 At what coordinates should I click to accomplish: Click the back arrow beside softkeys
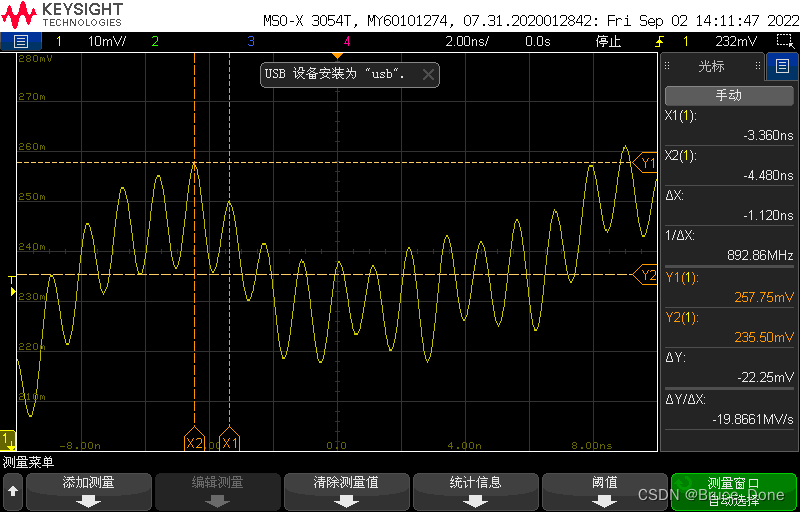[x=13, y=492]
